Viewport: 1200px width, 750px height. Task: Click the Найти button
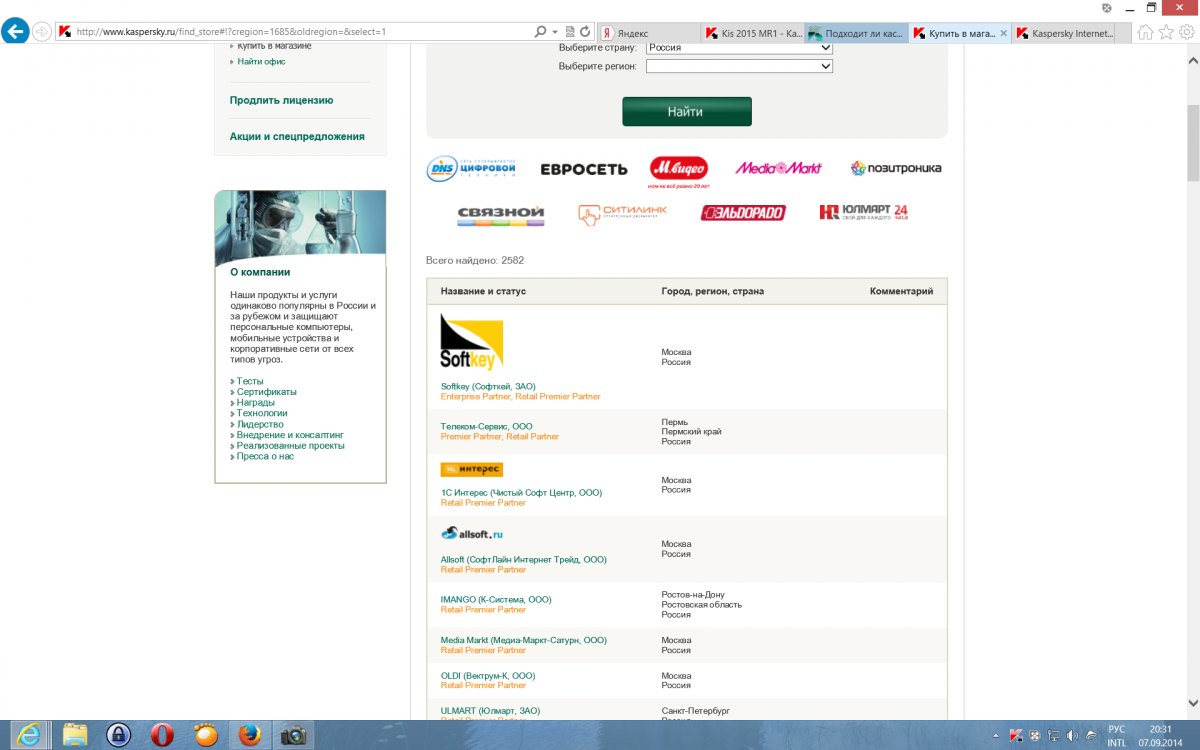click(686, 112)
